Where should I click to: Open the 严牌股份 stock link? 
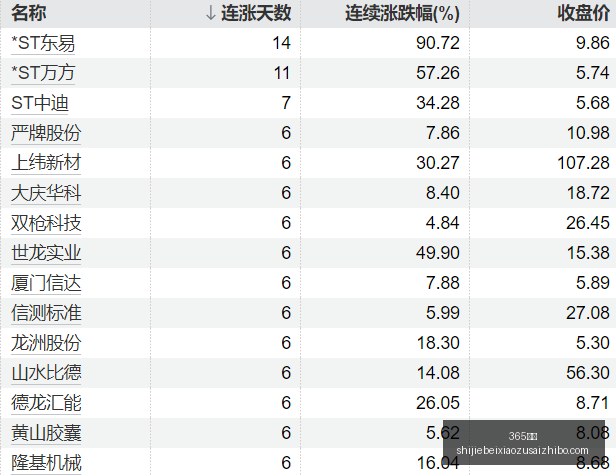pos(46,133)
